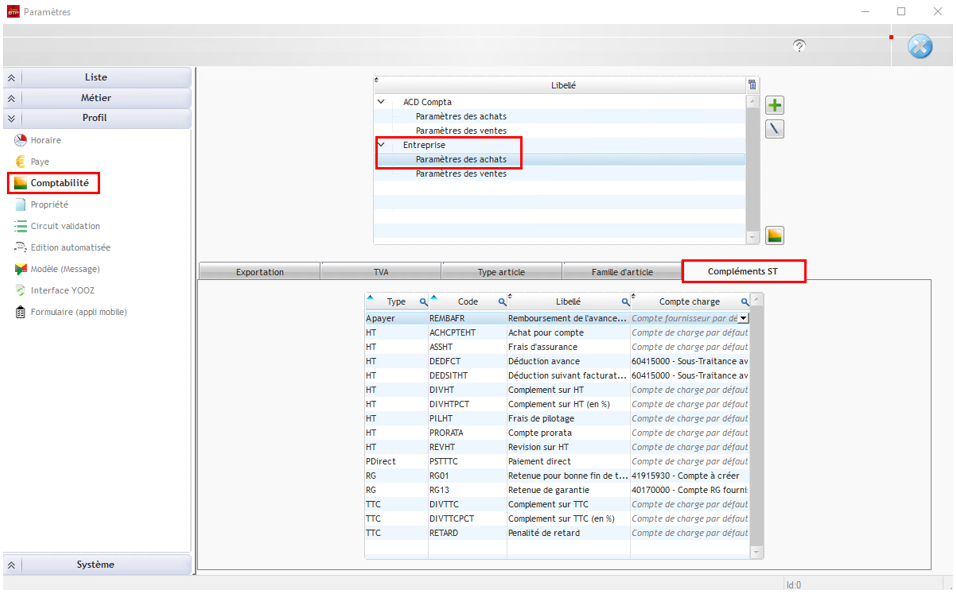Select Circuit validation in the sidebar
This screenshot has height=594, width=956.
click(x=65, y=226)
